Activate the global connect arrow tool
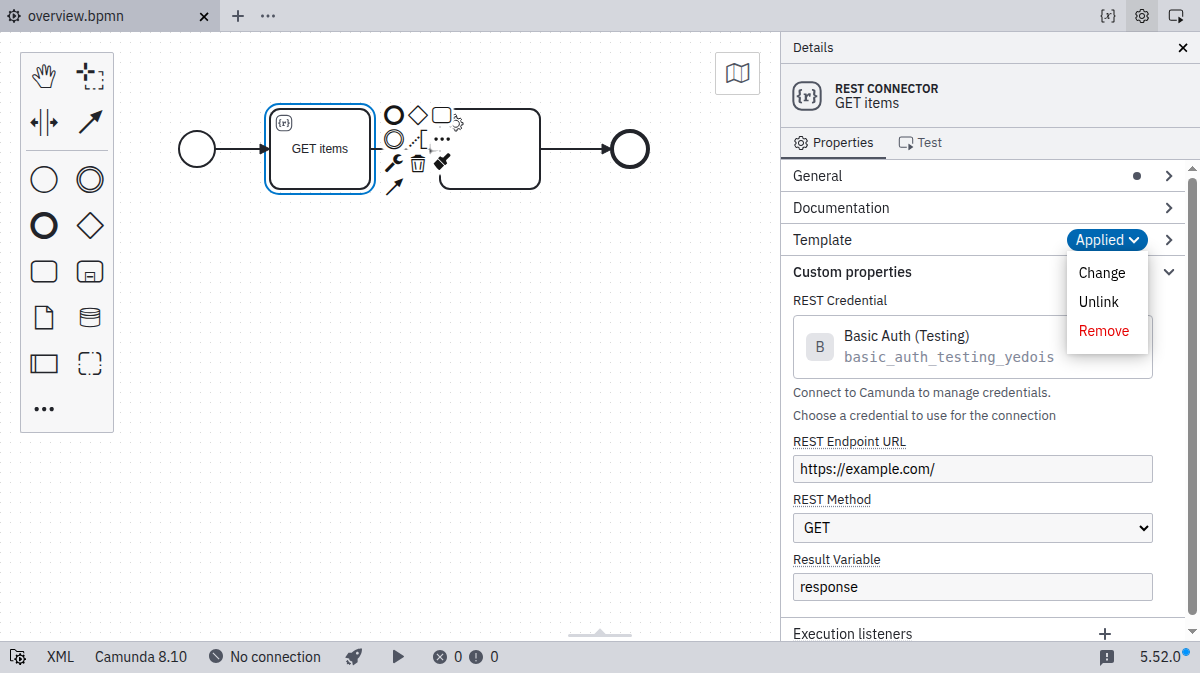1200x673 pixels. click(x=90, y=122)
